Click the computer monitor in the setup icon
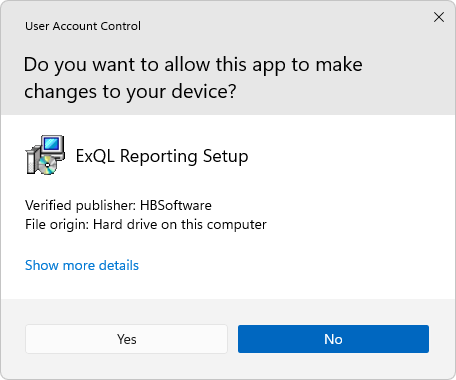This screenshot has height=380, width=456. click(x=53, y=147)
